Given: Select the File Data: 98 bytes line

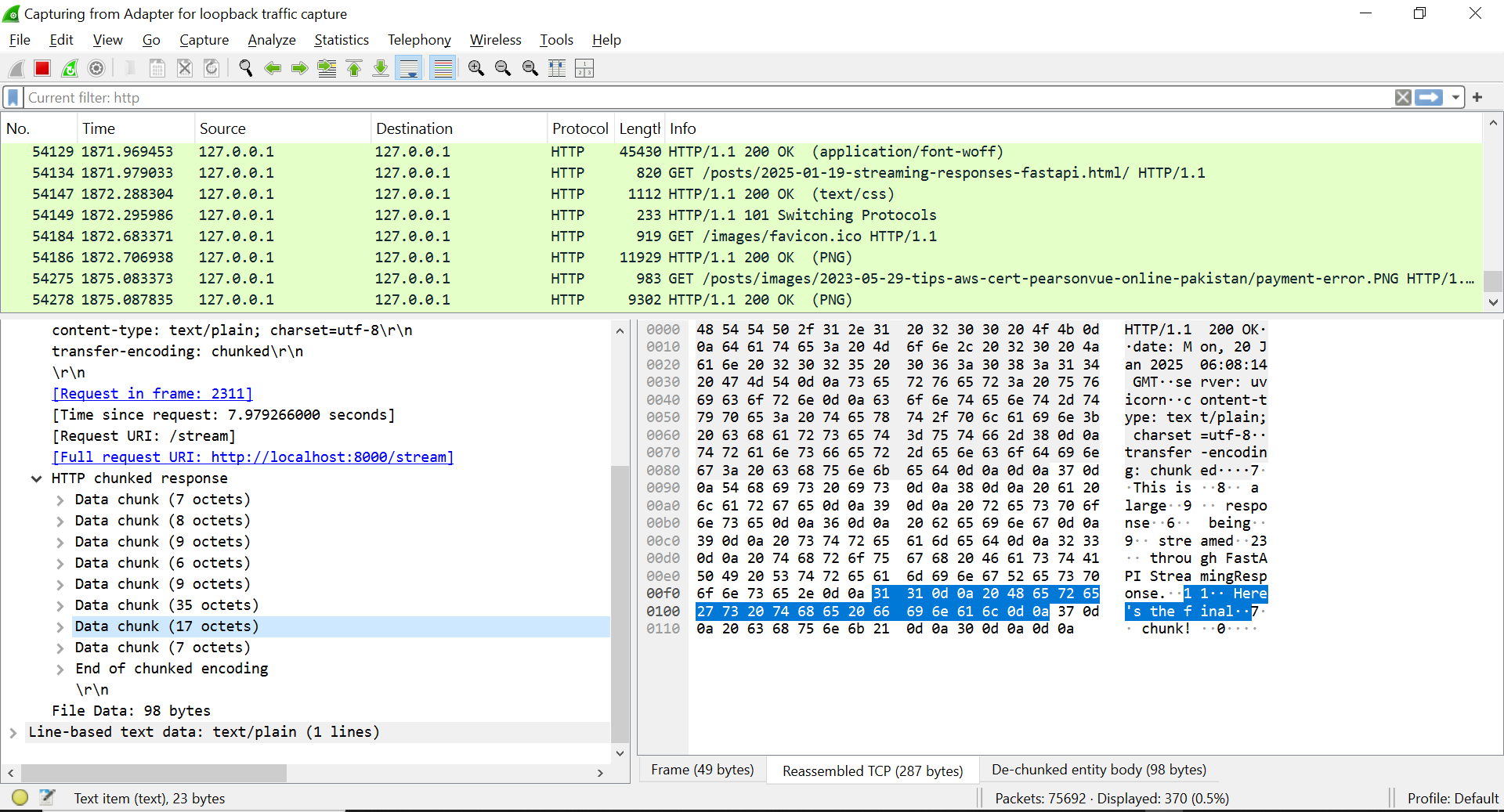Looking at the screenshot, I should tap(132, 711).
